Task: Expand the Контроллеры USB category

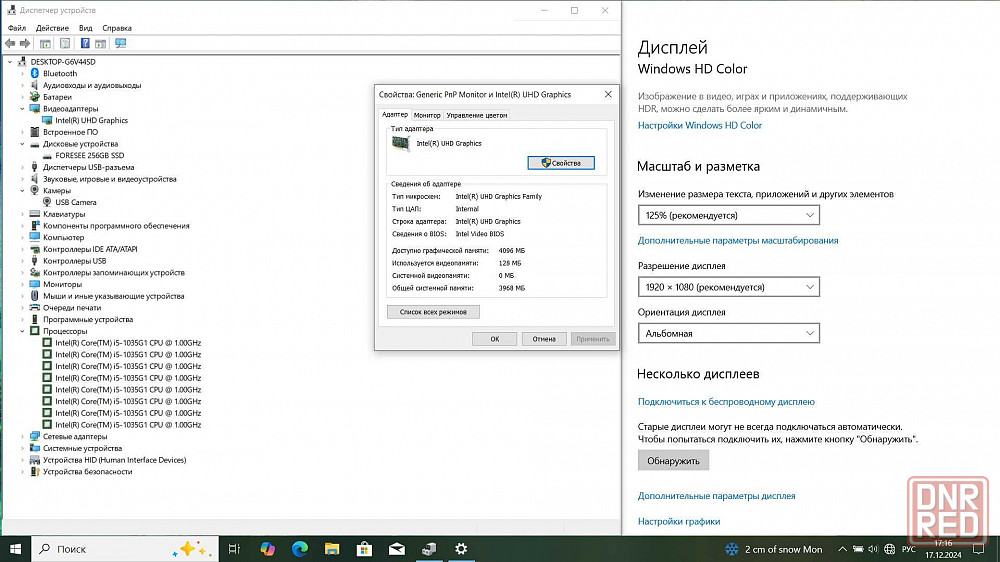Action: tap(22, 261)
